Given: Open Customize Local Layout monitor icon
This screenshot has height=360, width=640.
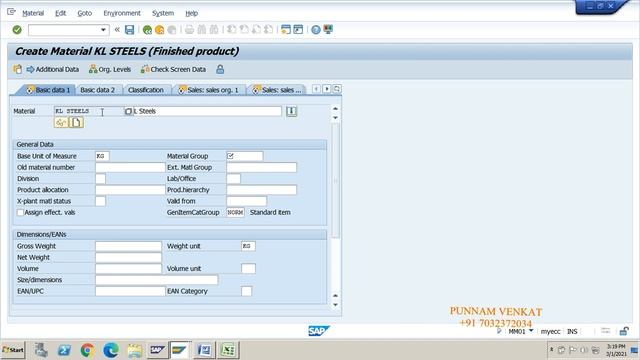Looking at the screenshot, I should [328, 29].
